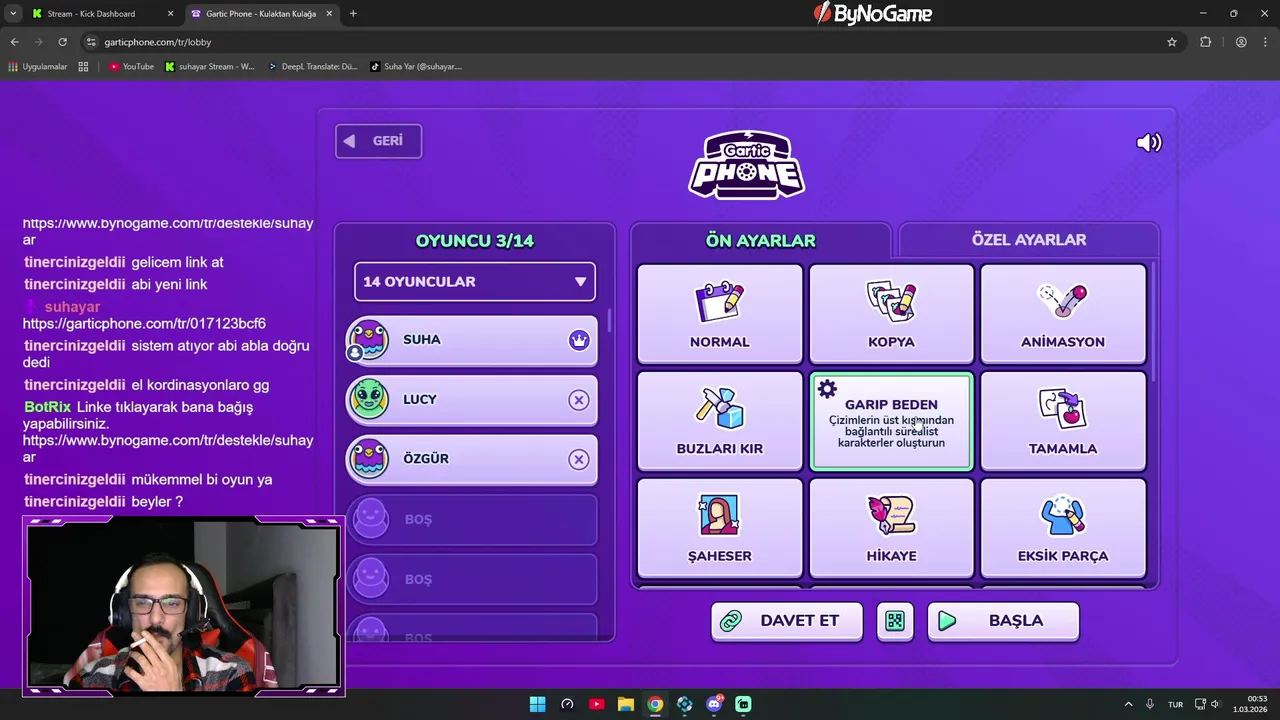The width and height of the screenshot is (1280, 720).
Task: Open the browser extensions menu
Action: (1205, 42)
